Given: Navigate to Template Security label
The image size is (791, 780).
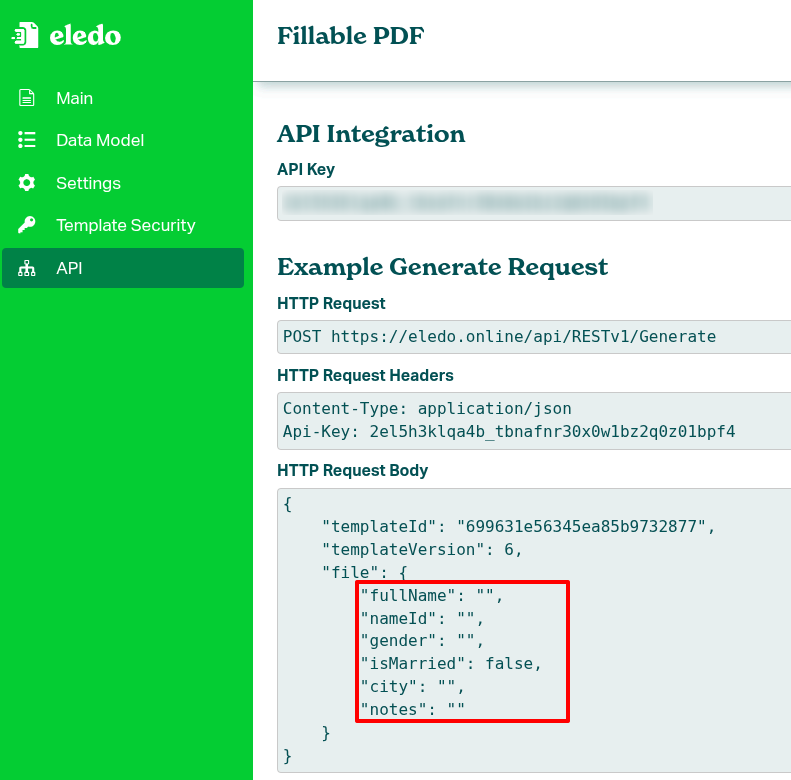Looking at the screenshot, I should tap(125, 225).
